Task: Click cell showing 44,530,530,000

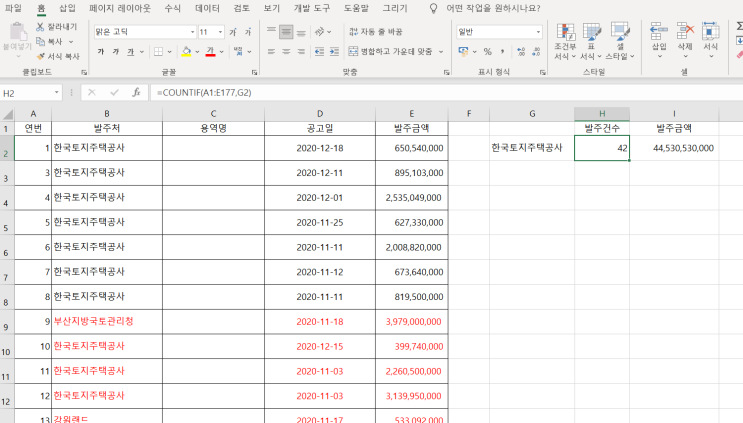Action: [674, 148]
